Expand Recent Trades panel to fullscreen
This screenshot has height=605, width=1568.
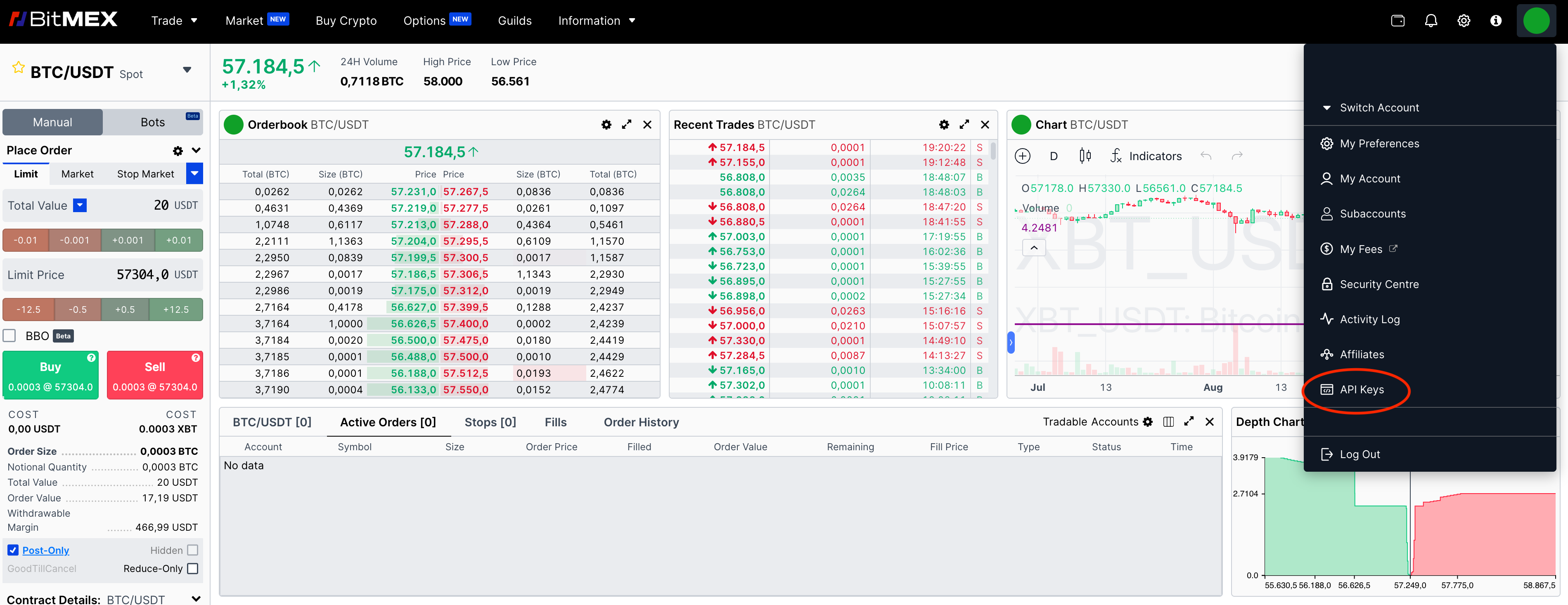tap(964, 125)
